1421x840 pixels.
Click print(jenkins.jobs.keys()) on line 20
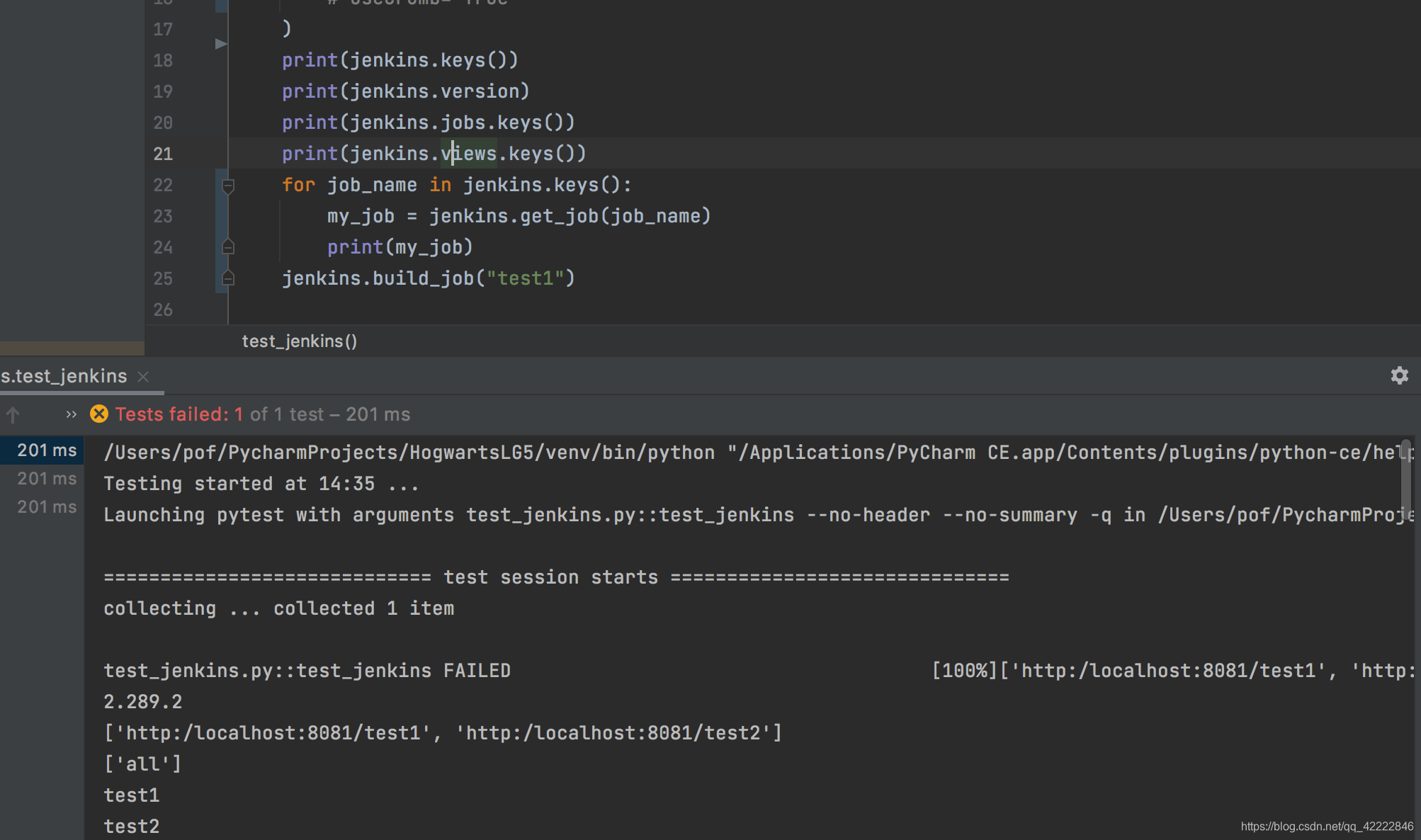pyautogui.click(x=429, y=123)
